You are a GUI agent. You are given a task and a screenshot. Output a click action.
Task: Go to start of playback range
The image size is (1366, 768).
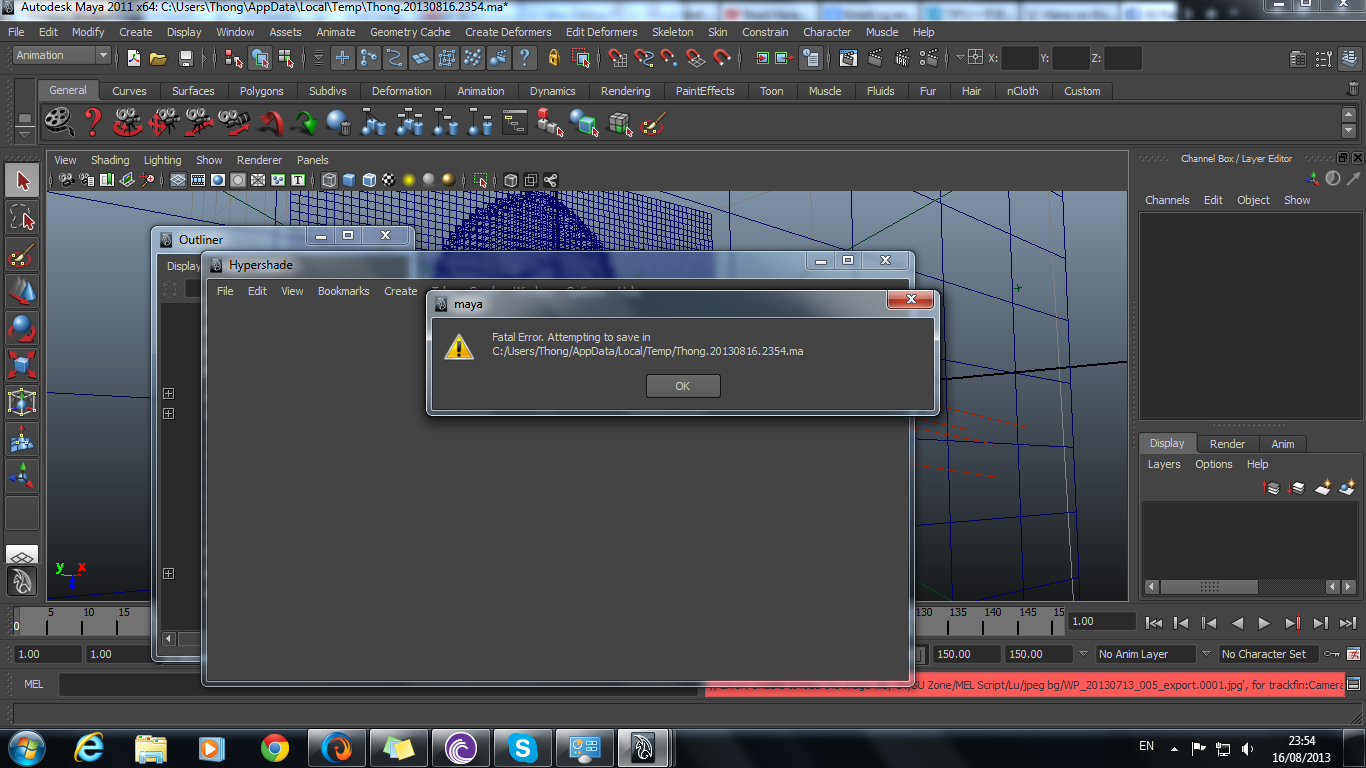point(1153,623)
